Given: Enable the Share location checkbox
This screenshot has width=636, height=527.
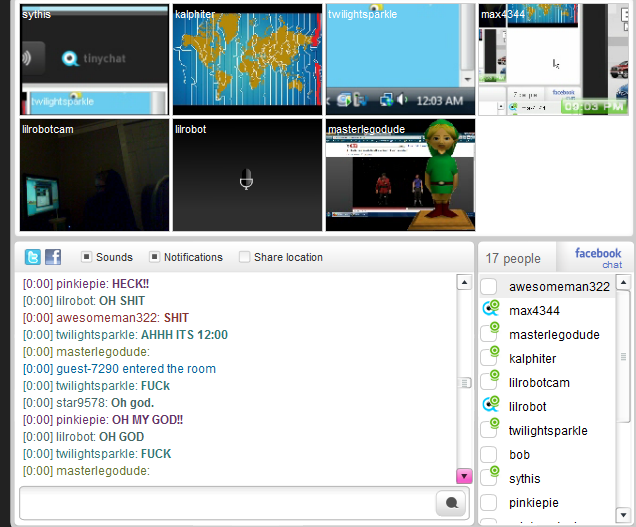Looking at the screenshot, I should pyautogui.click(x=245, y=257).
